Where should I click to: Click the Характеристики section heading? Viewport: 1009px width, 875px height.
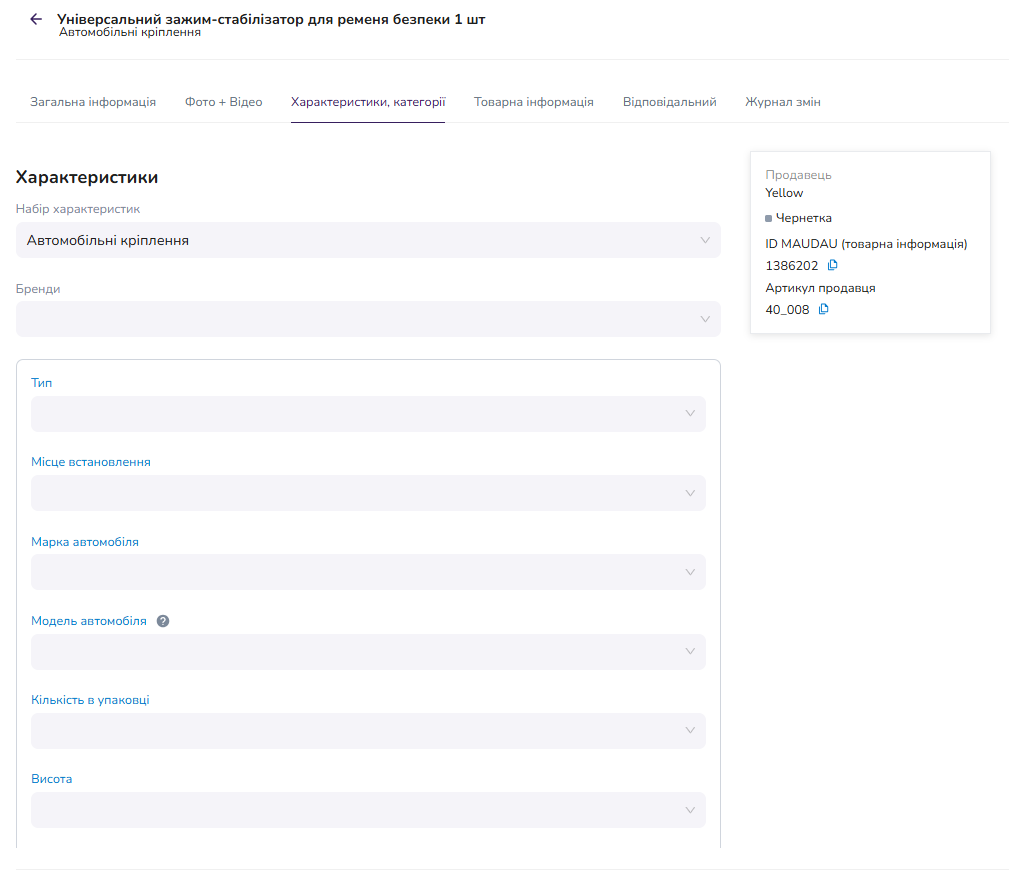[87, 177]
